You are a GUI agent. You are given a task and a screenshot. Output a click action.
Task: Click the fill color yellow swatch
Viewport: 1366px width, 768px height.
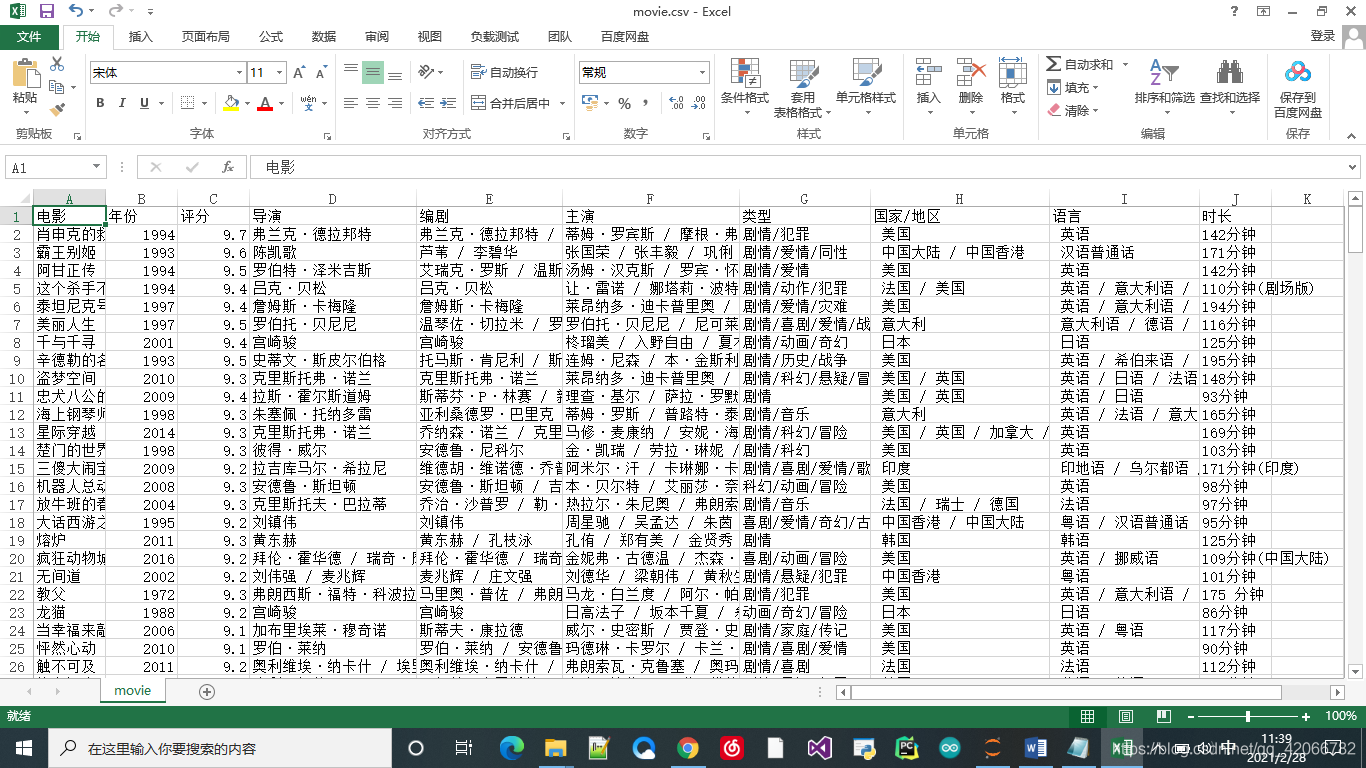tap(231, 103)
